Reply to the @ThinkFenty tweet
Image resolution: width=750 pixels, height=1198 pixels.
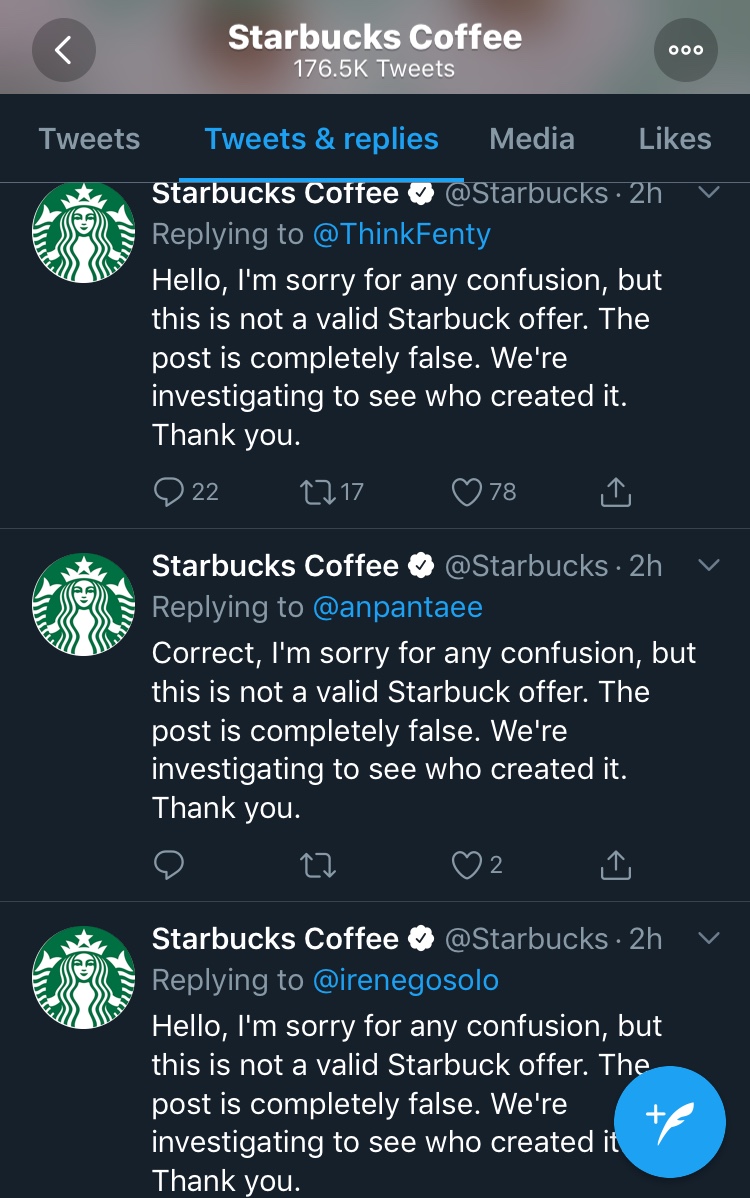[170, 491]
